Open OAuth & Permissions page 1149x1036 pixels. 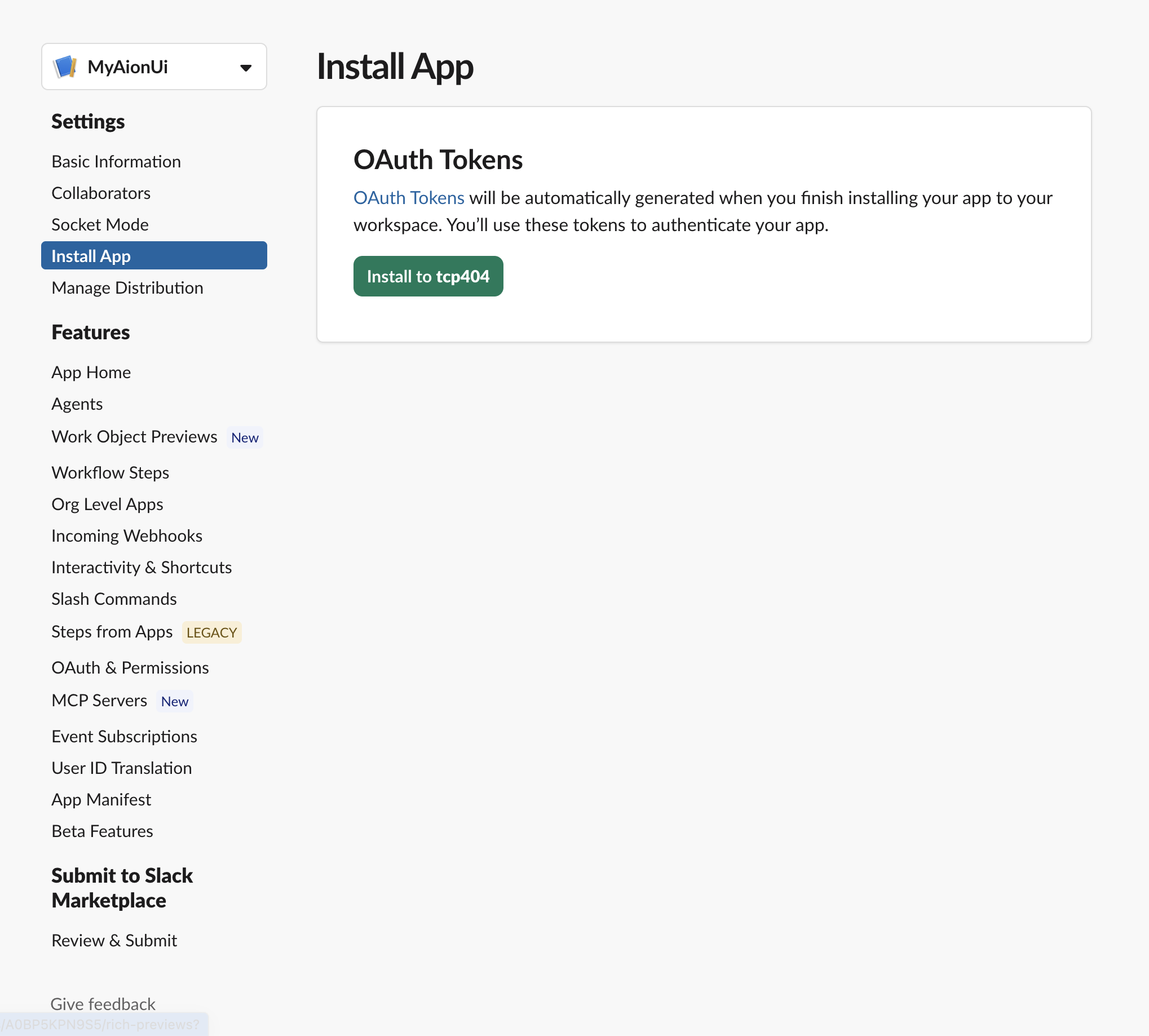point(130,668)
